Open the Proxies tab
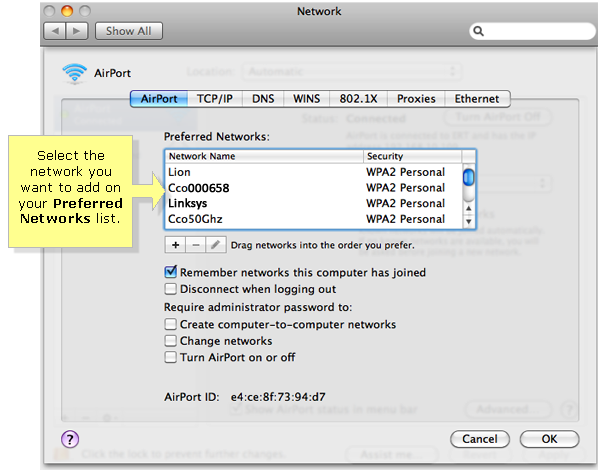600x472 pixels. [x=416, y=99]
